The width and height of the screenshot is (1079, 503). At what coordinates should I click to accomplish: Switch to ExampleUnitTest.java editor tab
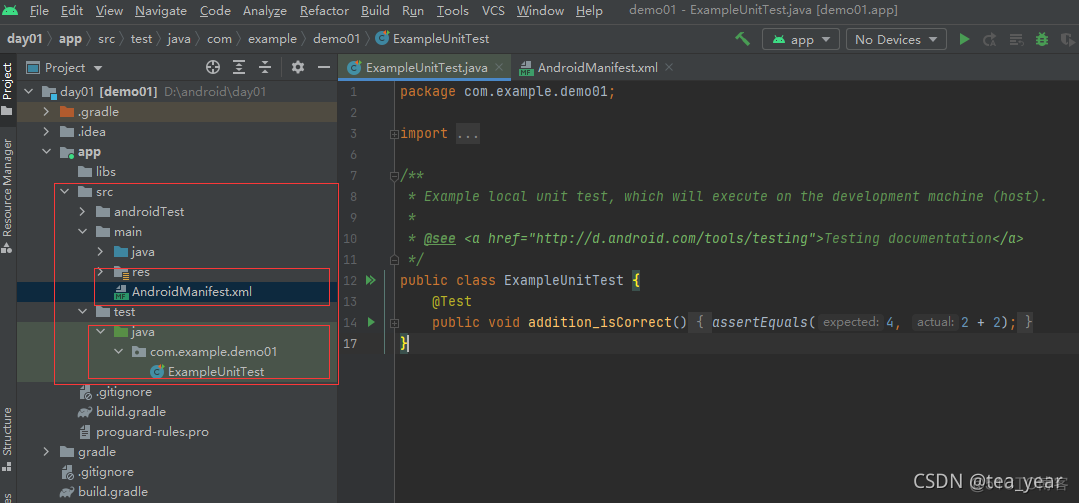[x=427, y=67]
